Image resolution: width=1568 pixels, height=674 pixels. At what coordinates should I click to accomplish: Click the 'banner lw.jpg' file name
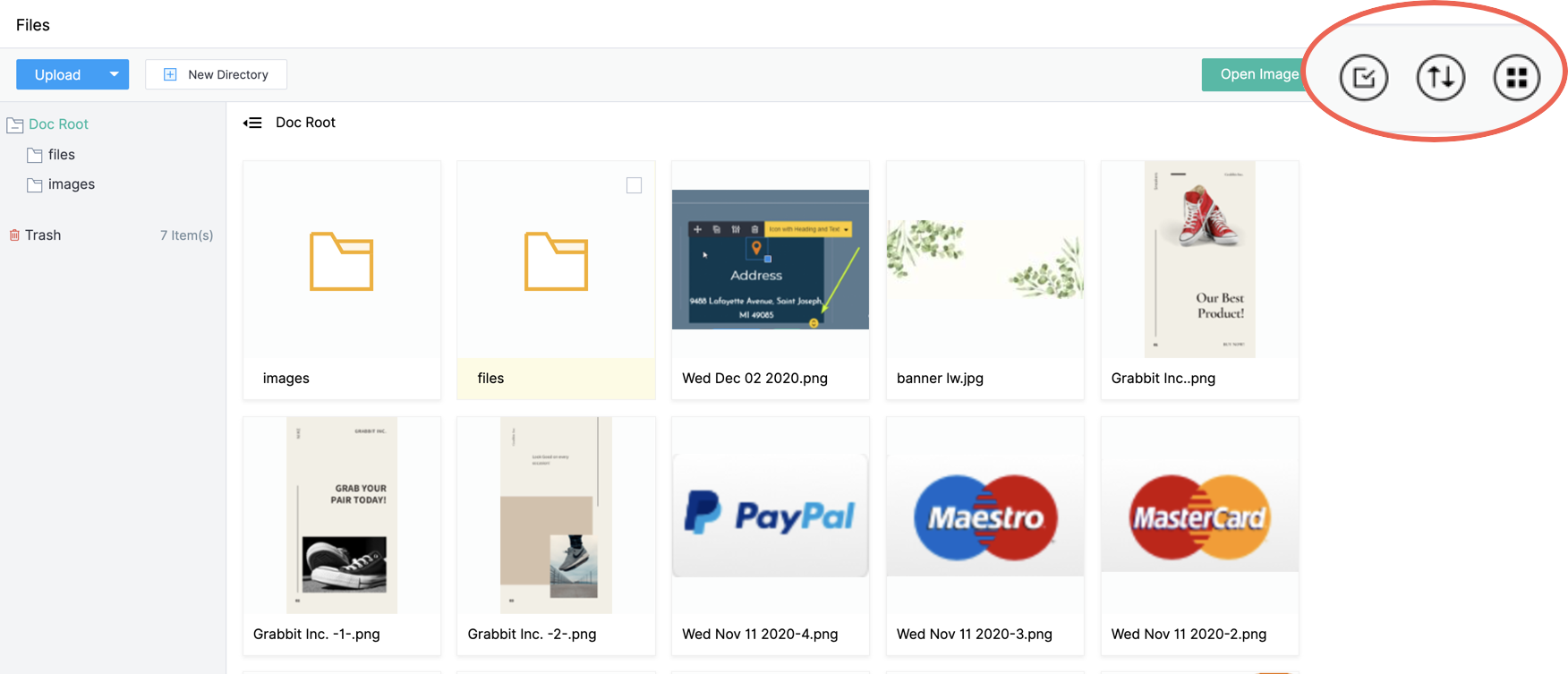940,379
